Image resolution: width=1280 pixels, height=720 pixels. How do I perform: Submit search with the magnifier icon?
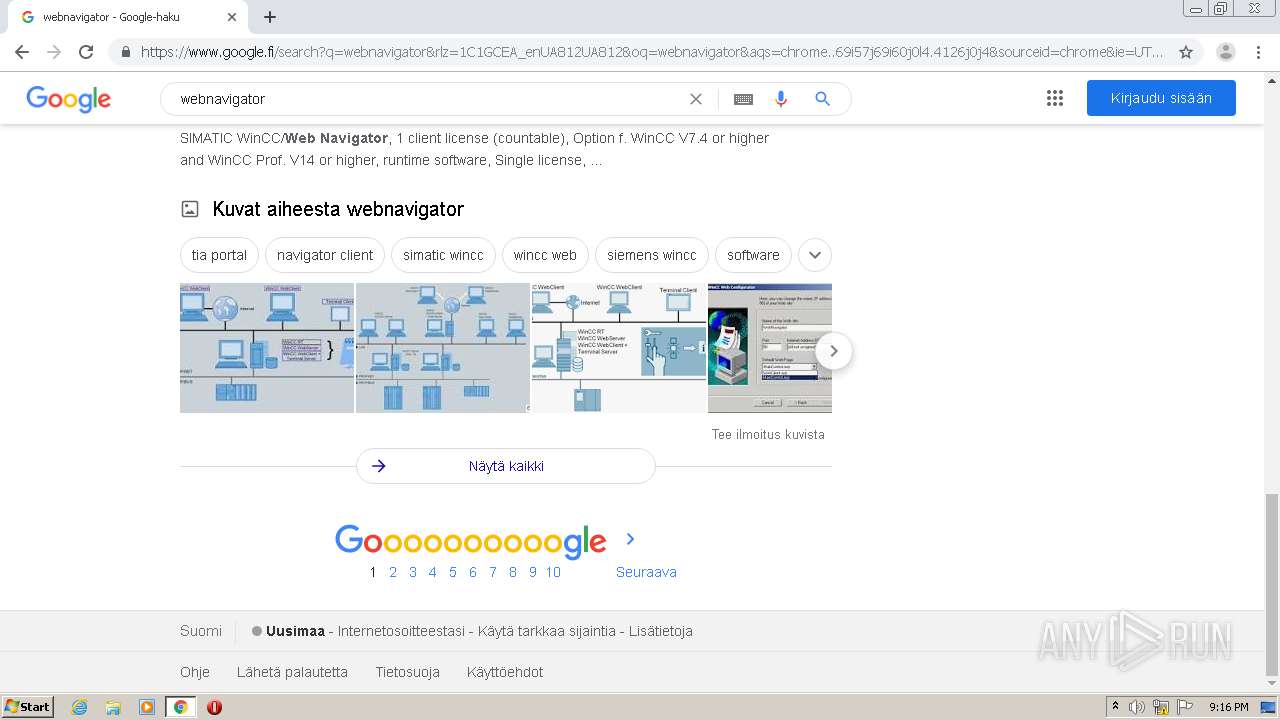click(822, 99)
